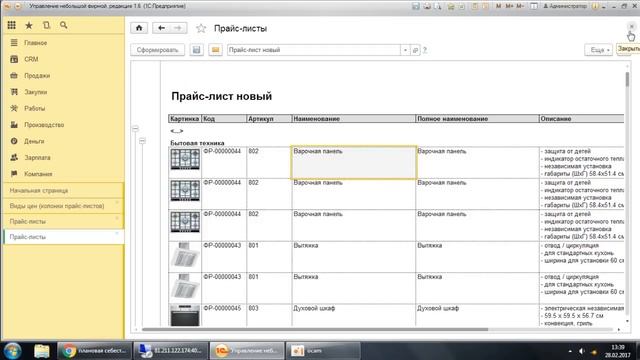Open the history icon in sidebar toolbar
640x360 pixels.
click(47, 25)
